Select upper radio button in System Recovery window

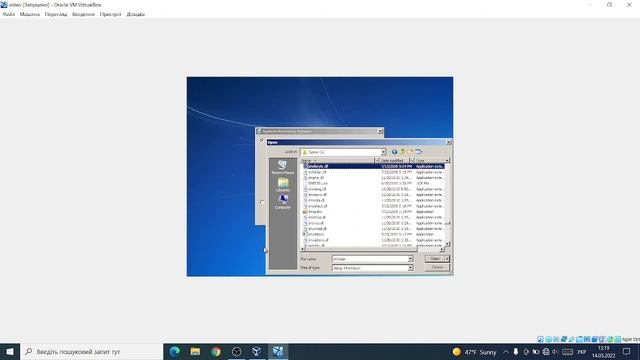point(262,140)
